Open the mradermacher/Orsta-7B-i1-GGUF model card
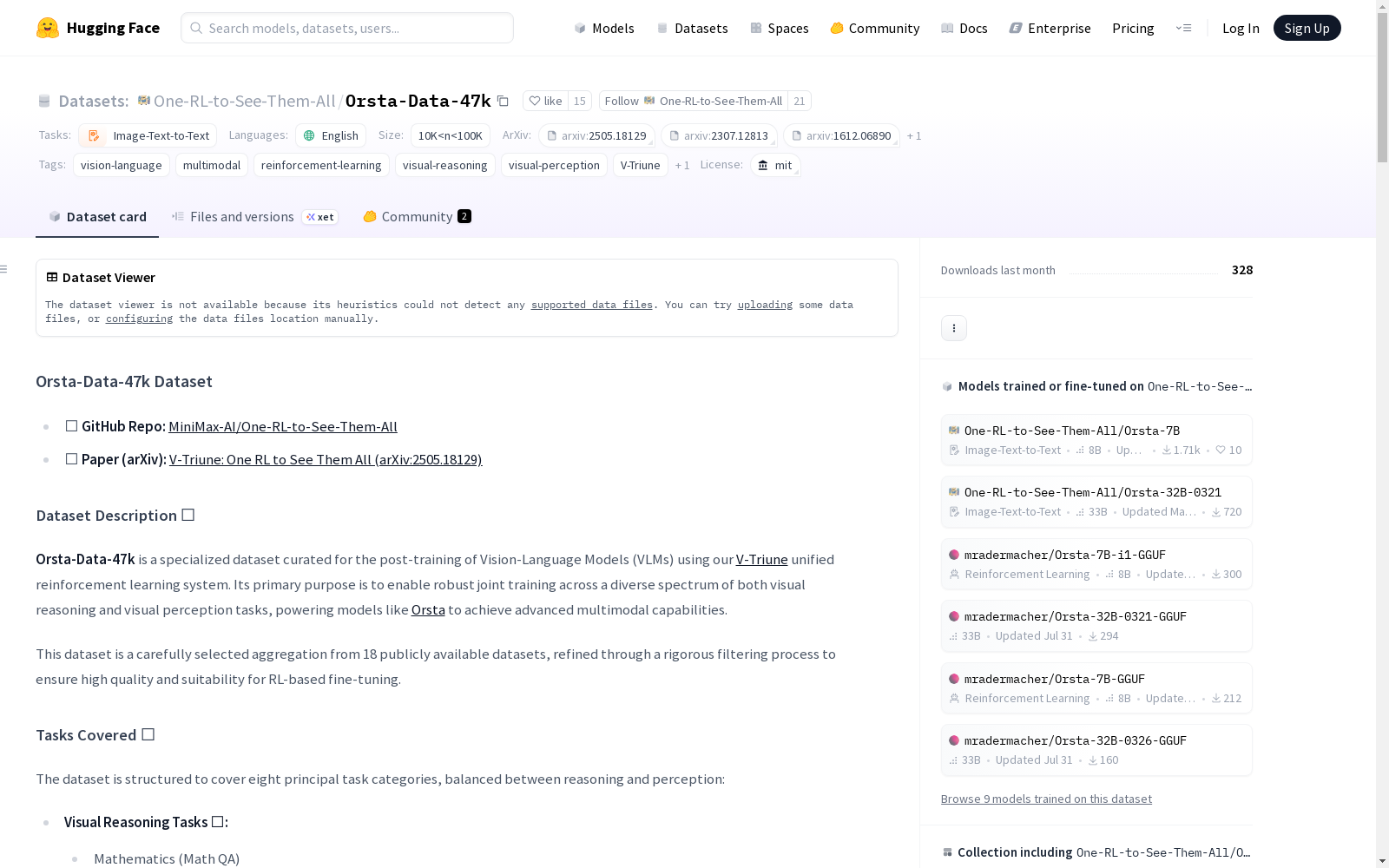The image size is (1389, 868). tap(1096, 563)
